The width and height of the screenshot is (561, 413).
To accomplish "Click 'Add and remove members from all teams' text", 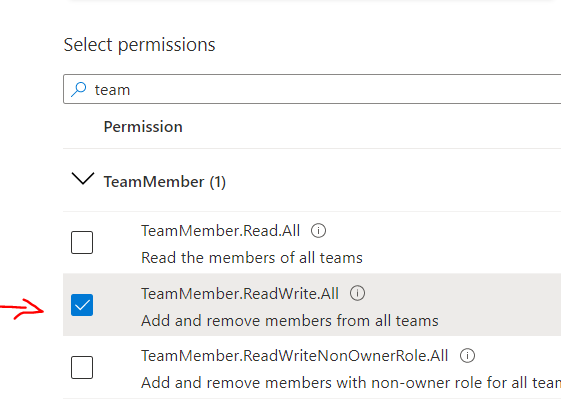I will pos(290,321).
